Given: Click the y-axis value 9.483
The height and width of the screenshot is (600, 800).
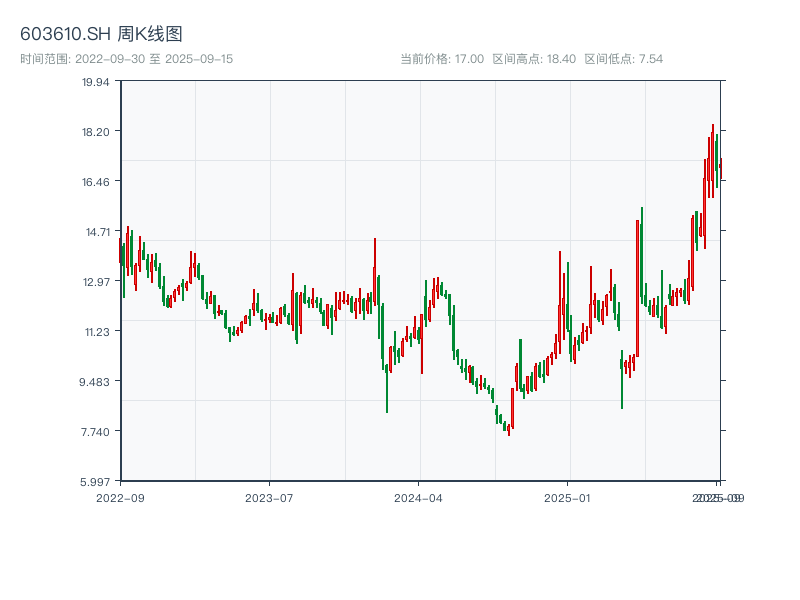Looking at the screenshot, I should [x=94, y=382].
